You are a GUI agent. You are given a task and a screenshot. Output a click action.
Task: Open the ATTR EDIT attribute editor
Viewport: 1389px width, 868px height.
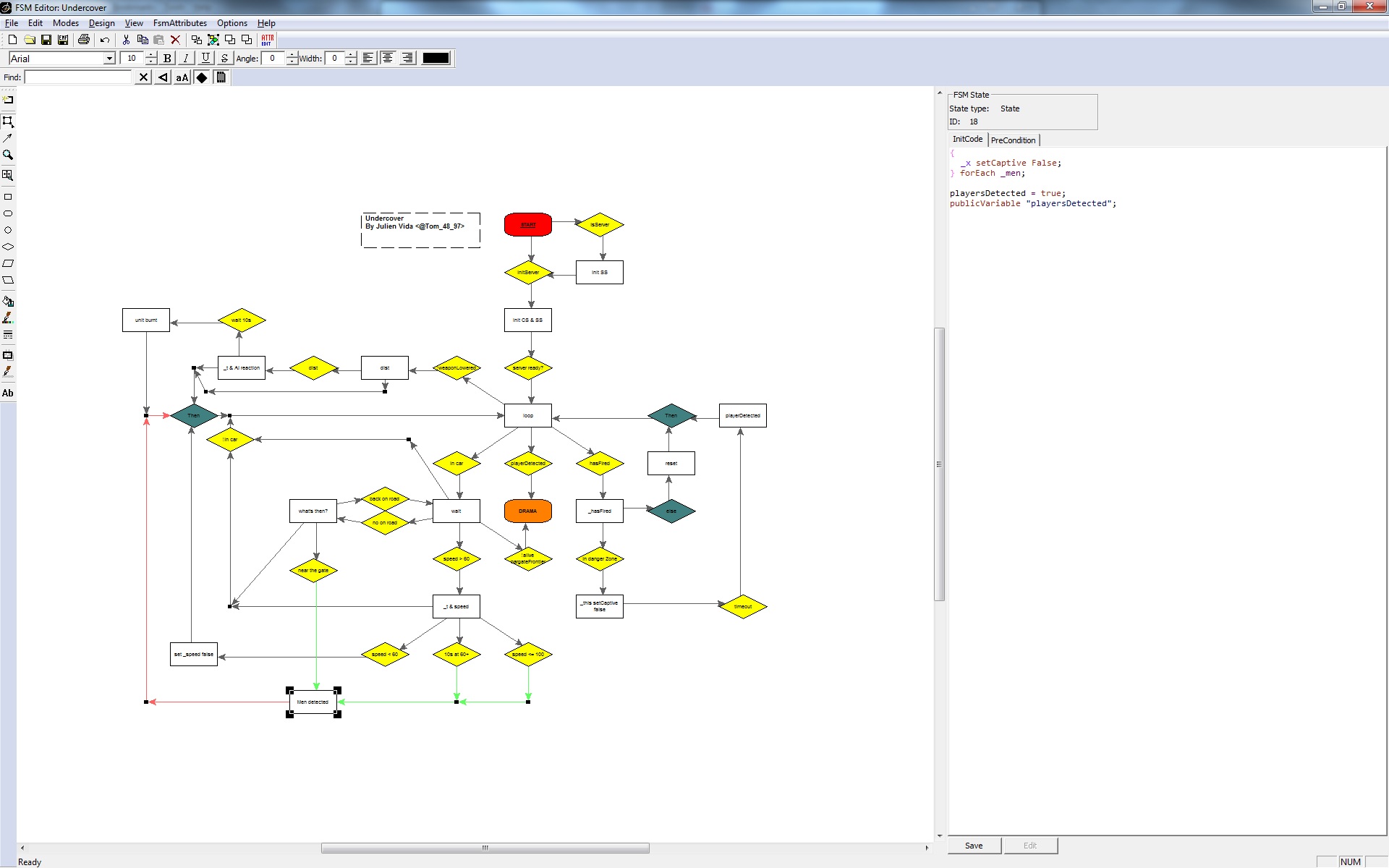tap(267, 40)
